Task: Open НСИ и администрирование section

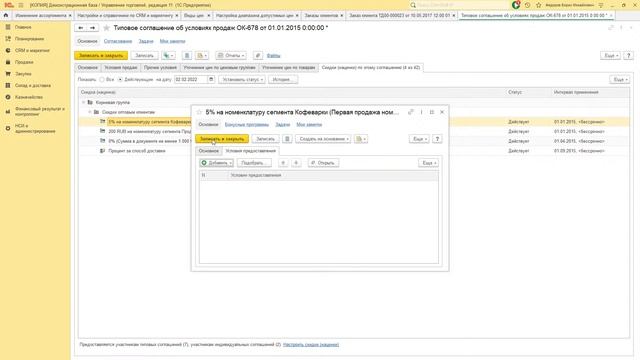Action: click(x=35, y=129)
